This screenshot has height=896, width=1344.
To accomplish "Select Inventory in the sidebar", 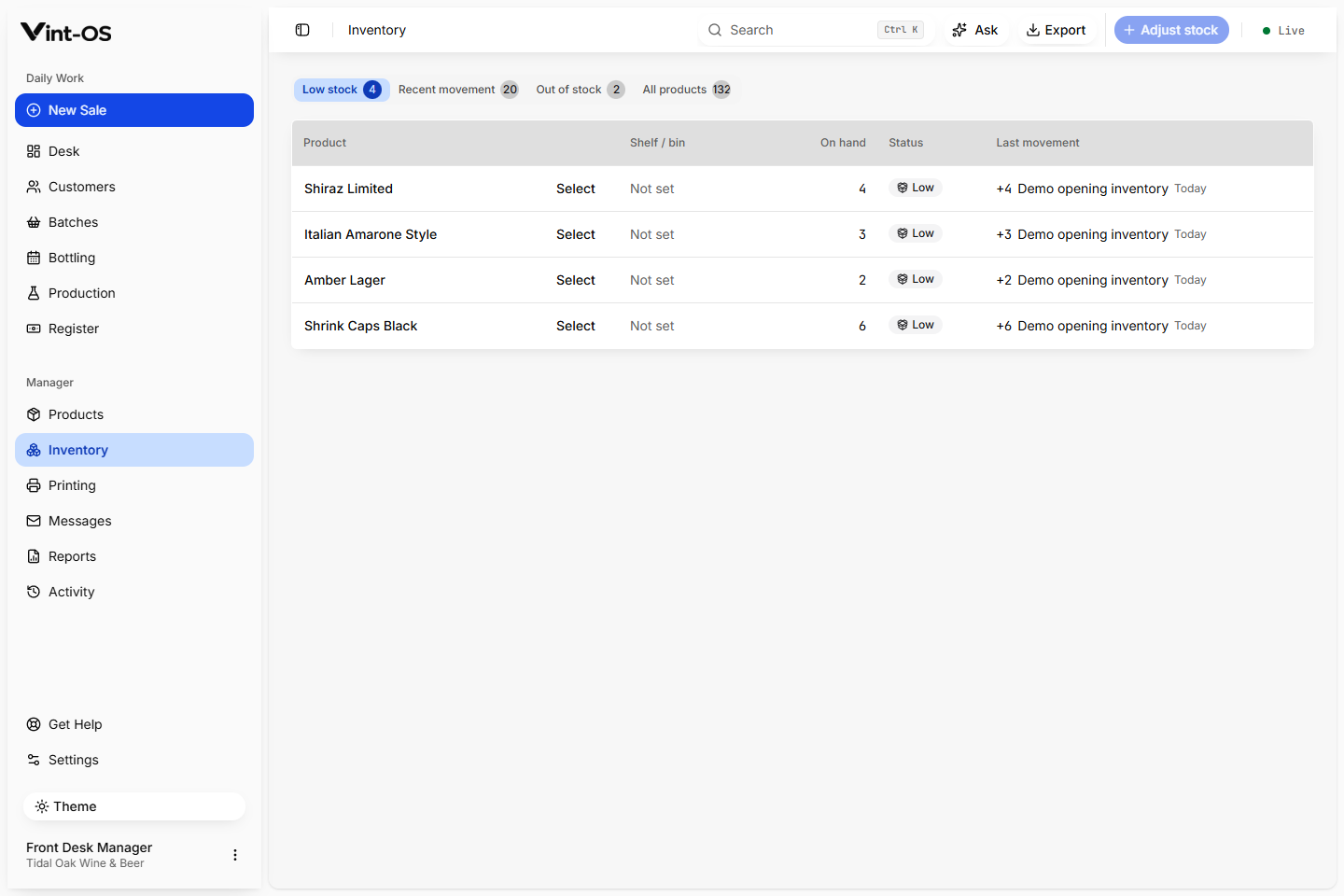I will point(134,450).
